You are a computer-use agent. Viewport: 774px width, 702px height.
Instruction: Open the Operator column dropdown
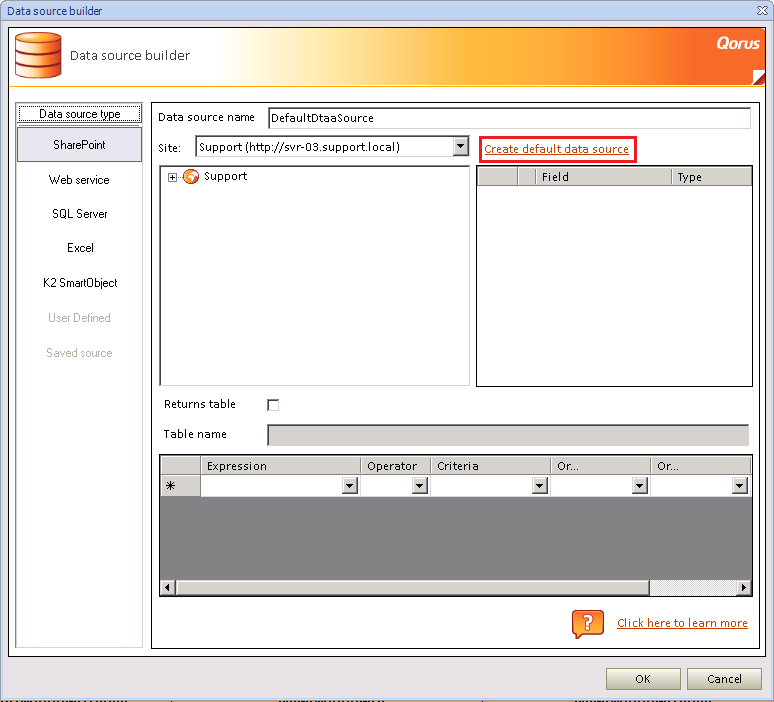420,486
